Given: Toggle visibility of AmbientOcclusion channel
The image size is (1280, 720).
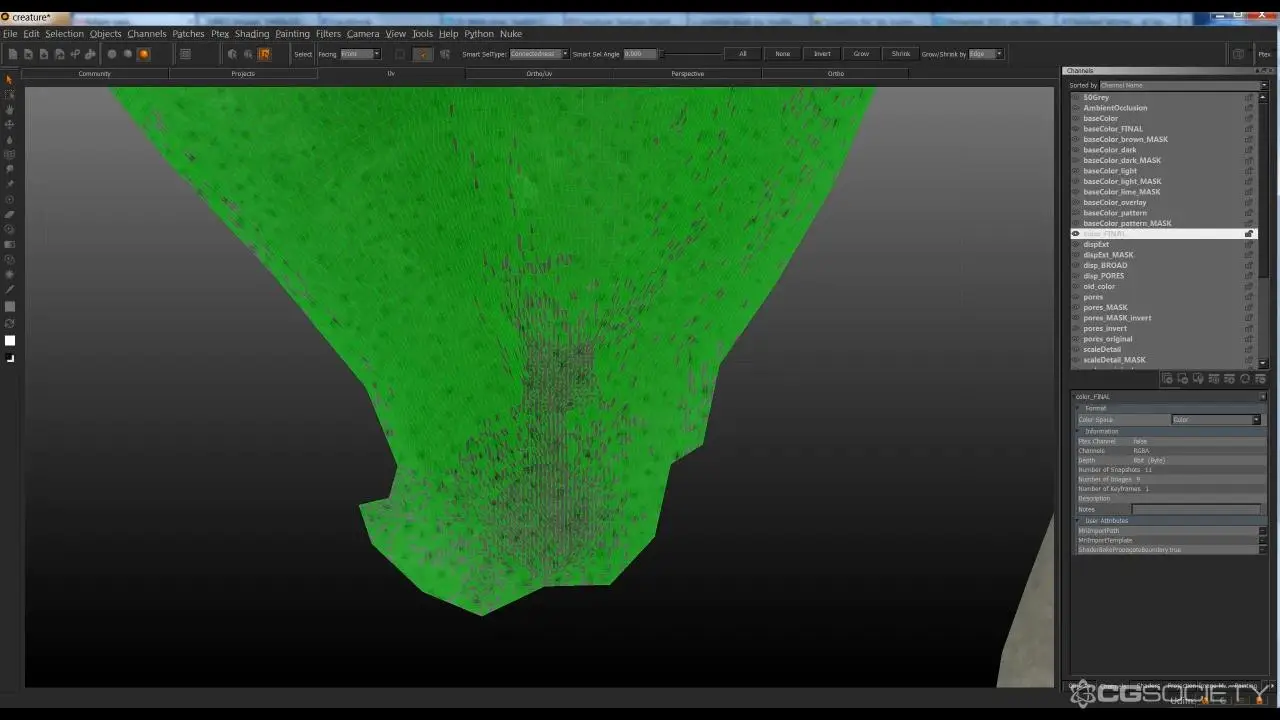Looking at the screenshot, I should pos(1076,108).
